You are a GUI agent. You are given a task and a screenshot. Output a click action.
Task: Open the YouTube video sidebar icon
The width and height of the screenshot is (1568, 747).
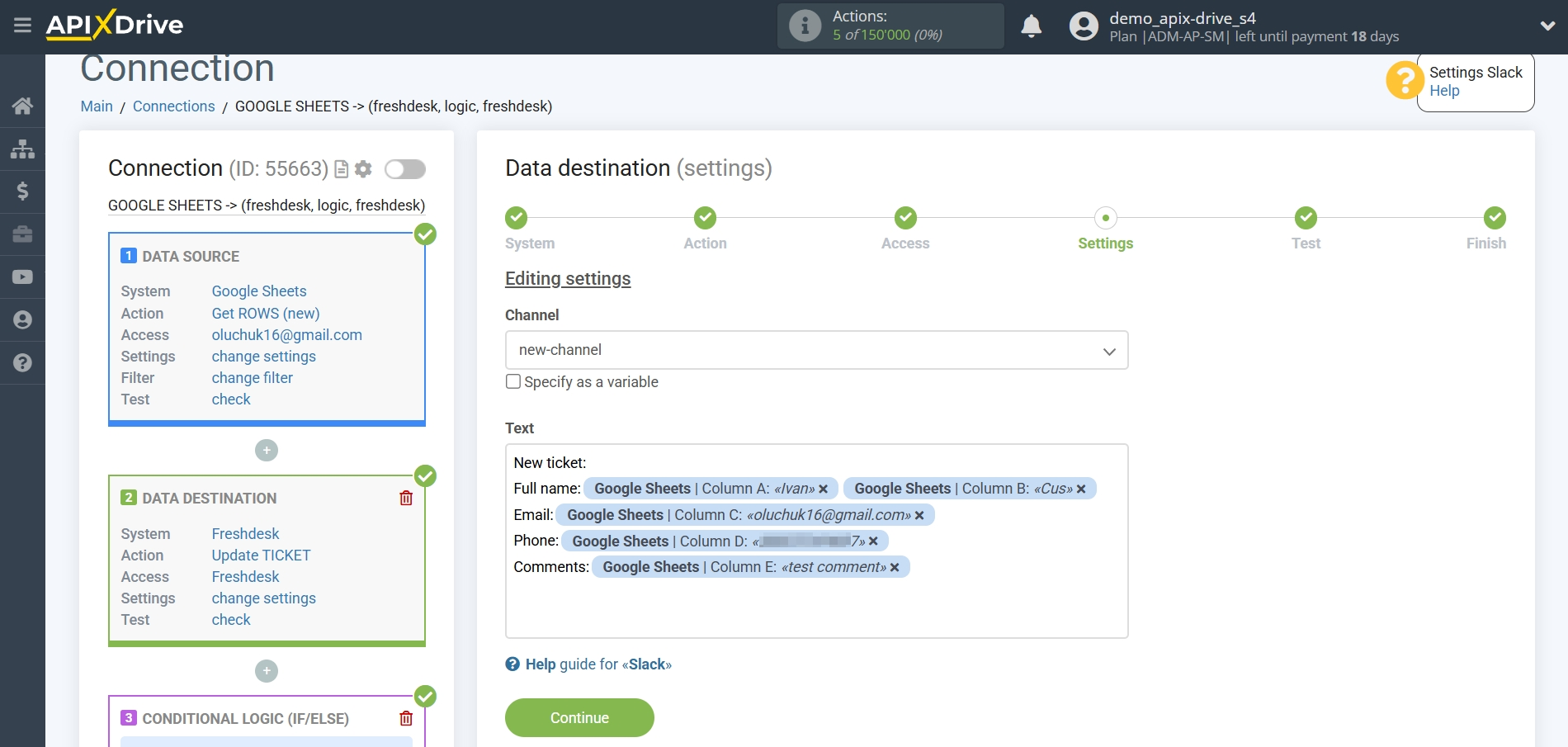22,277
